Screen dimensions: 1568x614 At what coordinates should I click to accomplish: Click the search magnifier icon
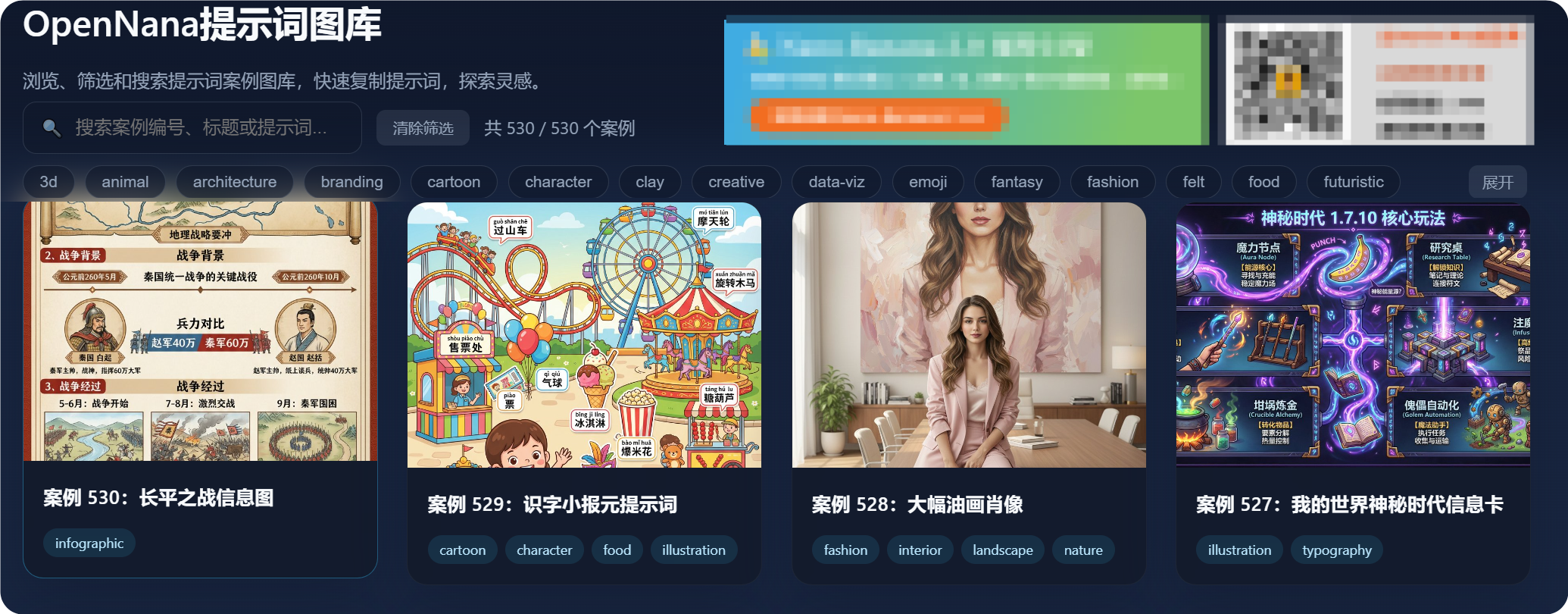coord(52,127)
